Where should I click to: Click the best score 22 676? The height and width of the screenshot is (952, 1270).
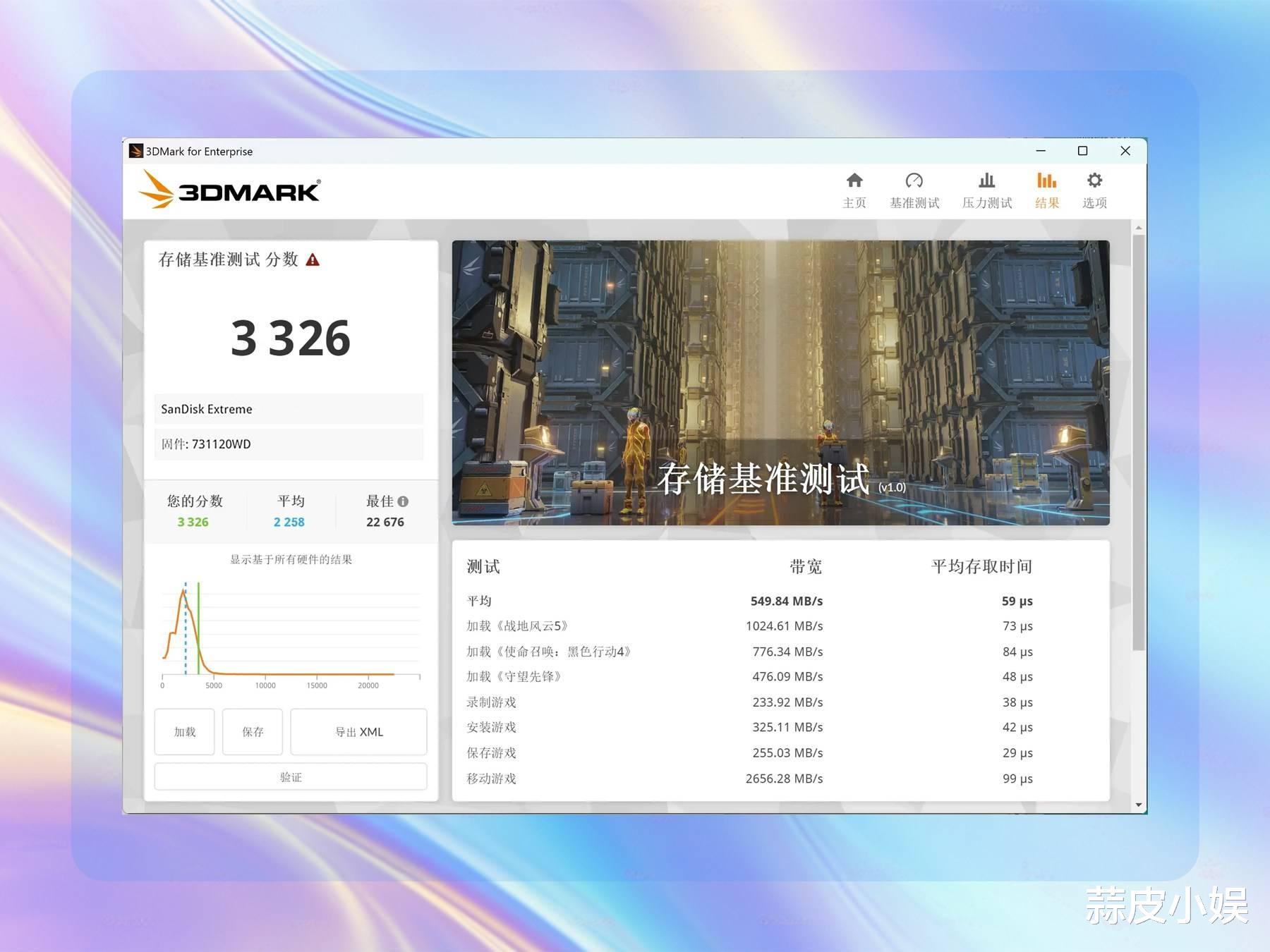click(x=385, y=522)
